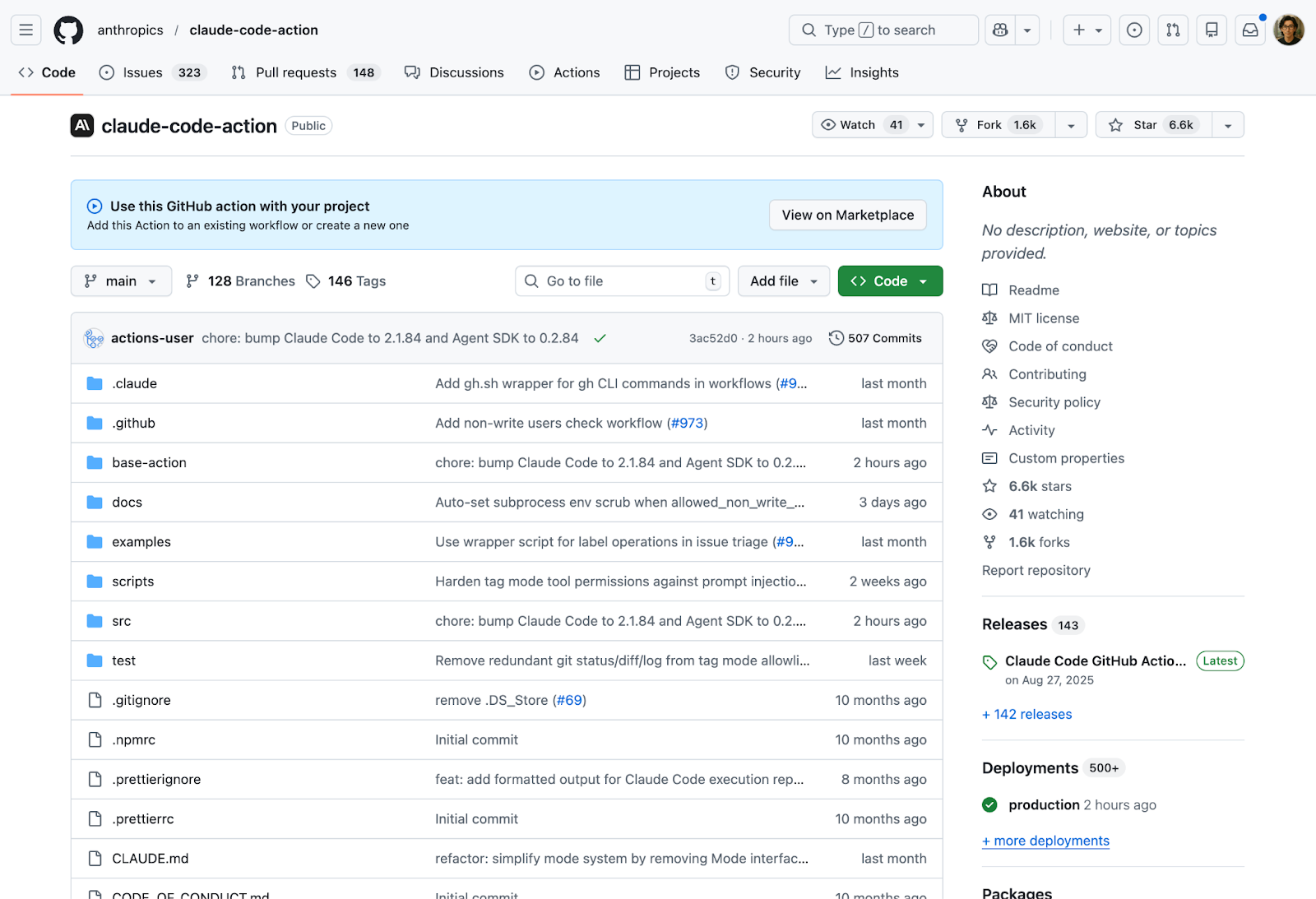Open the + 142 releases link
The image size is (1316, 899).
(x=1026, y=714)
